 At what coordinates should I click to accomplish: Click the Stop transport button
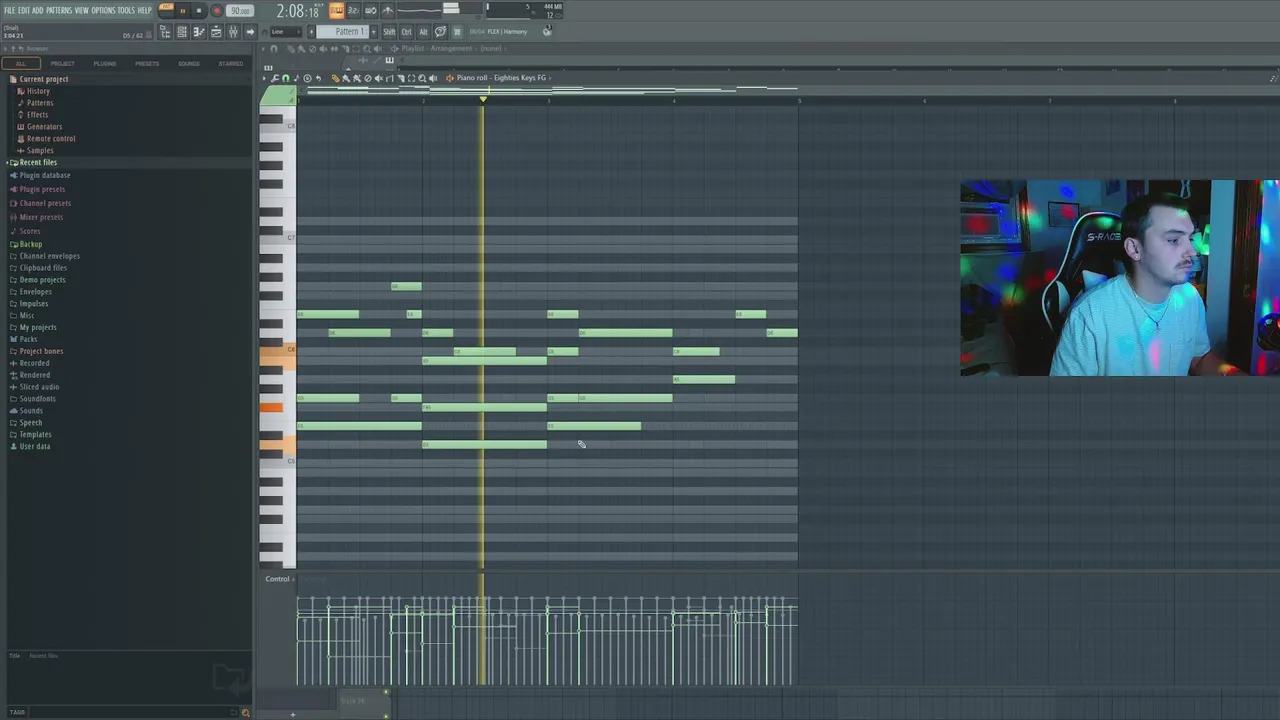tap(198, 11)
